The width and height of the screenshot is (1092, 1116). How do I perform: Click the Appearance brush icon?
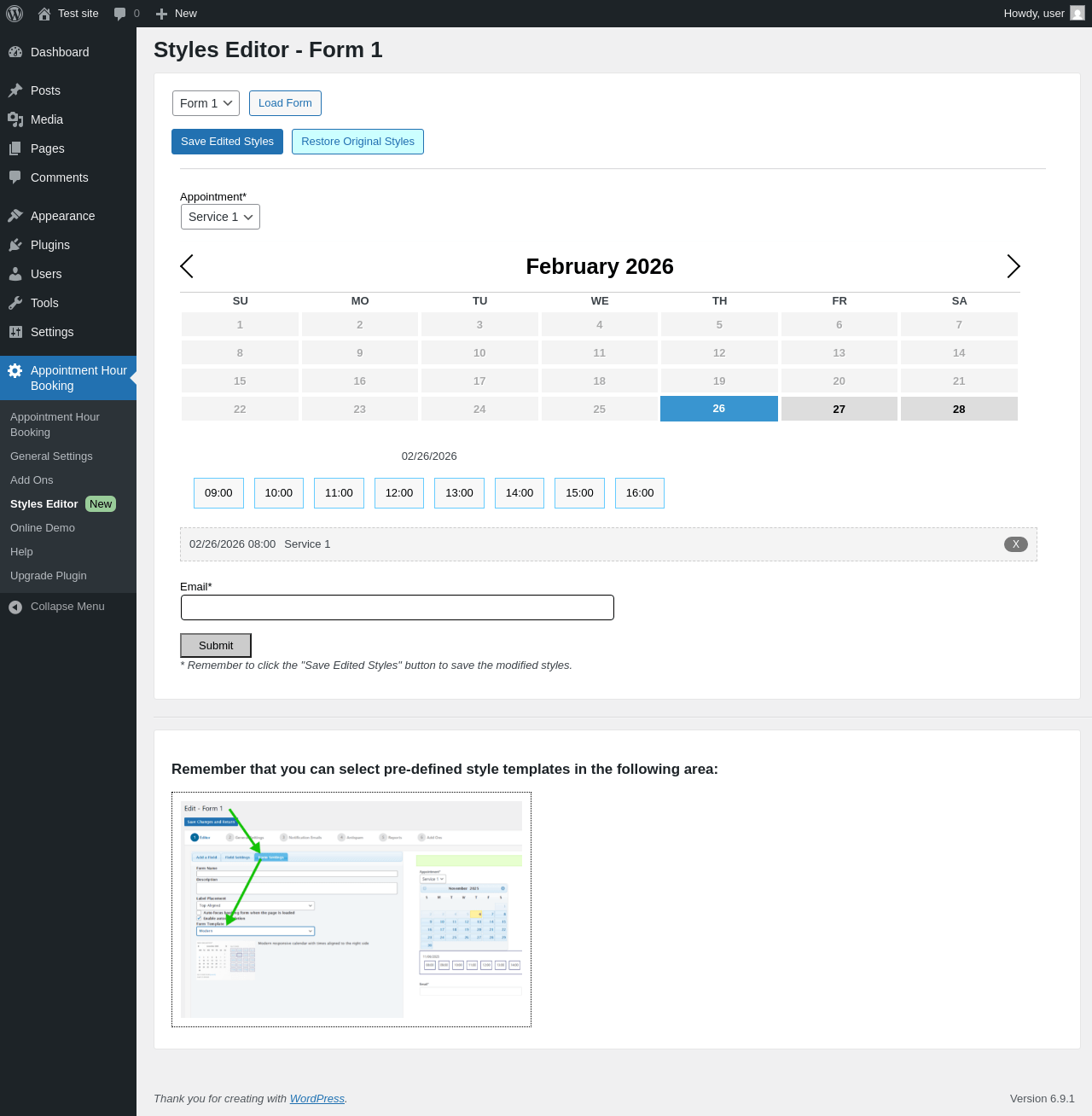(15, 216)
